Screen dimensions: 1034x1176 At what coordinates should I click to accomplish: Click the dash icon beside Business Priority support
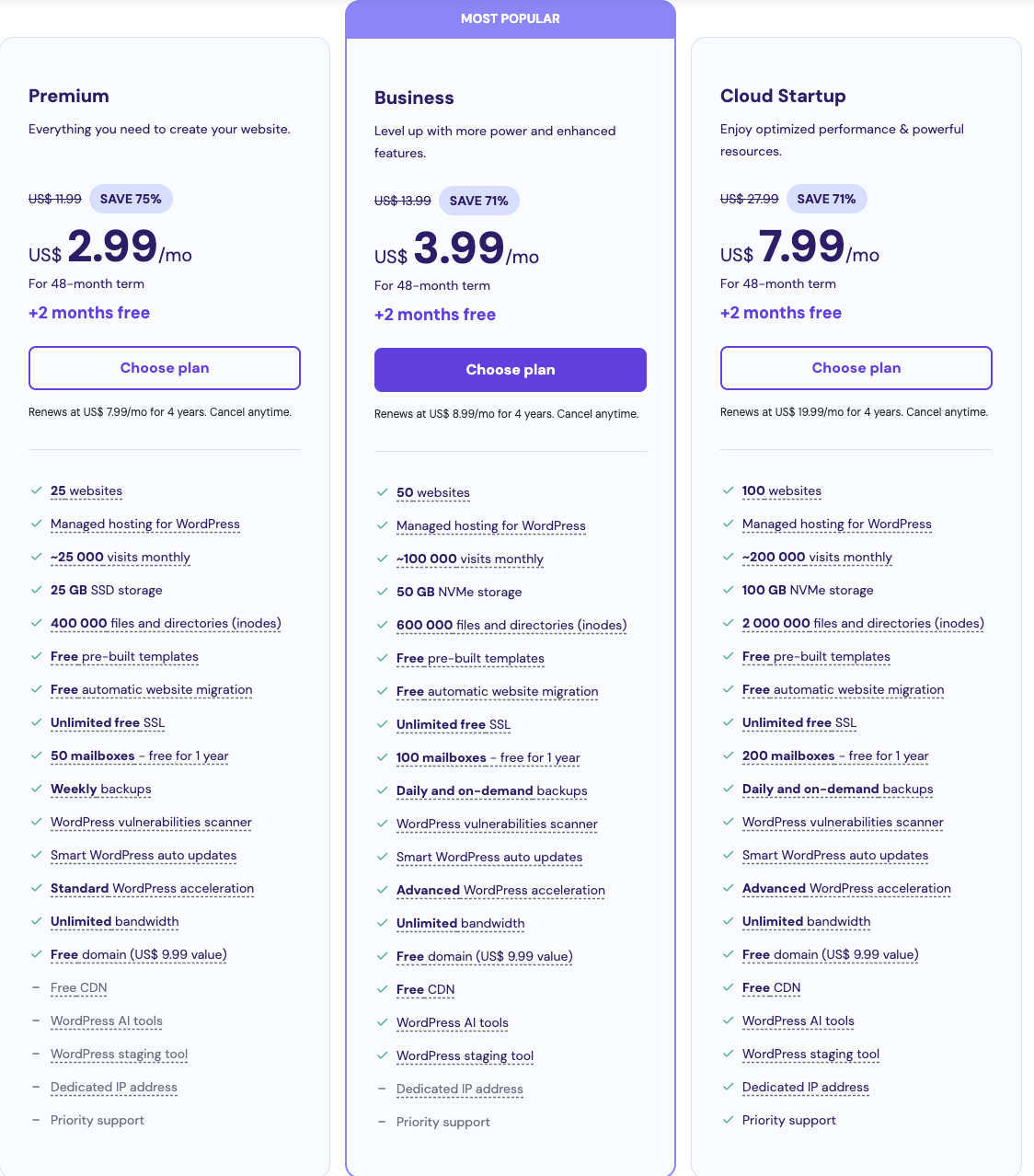pyautogui.click(x=382, y=1122)
